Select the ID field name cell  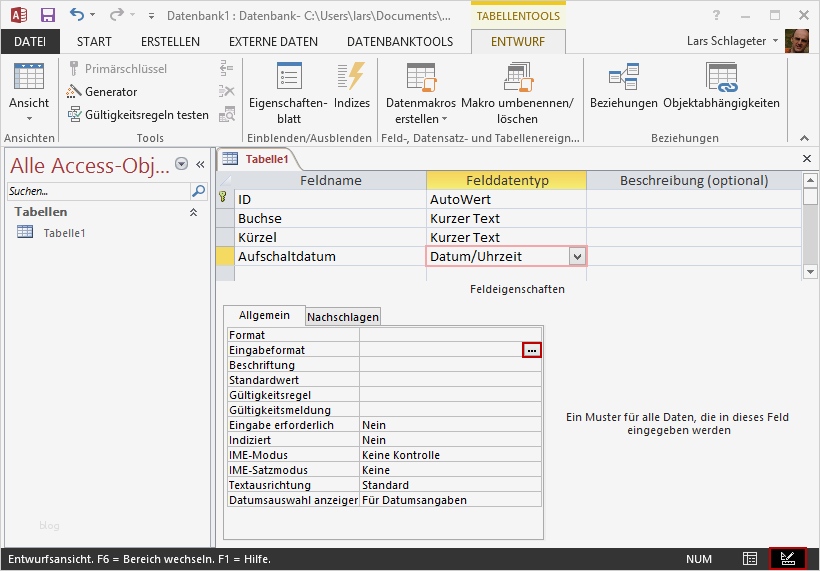click(x=331, y=199)
